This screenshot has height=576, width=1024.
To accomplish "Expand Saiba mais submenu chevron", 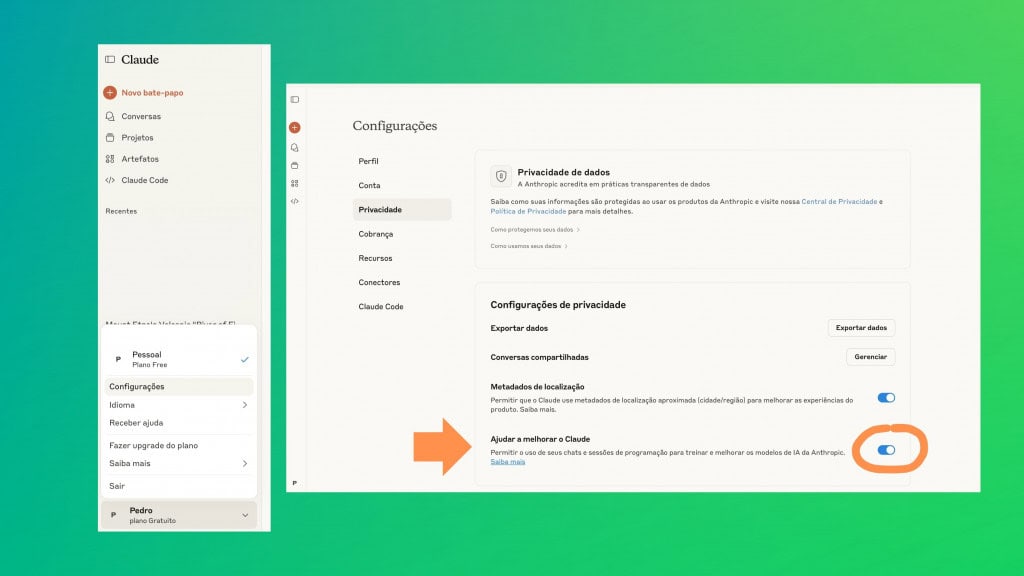I will [x=245, y=464].
